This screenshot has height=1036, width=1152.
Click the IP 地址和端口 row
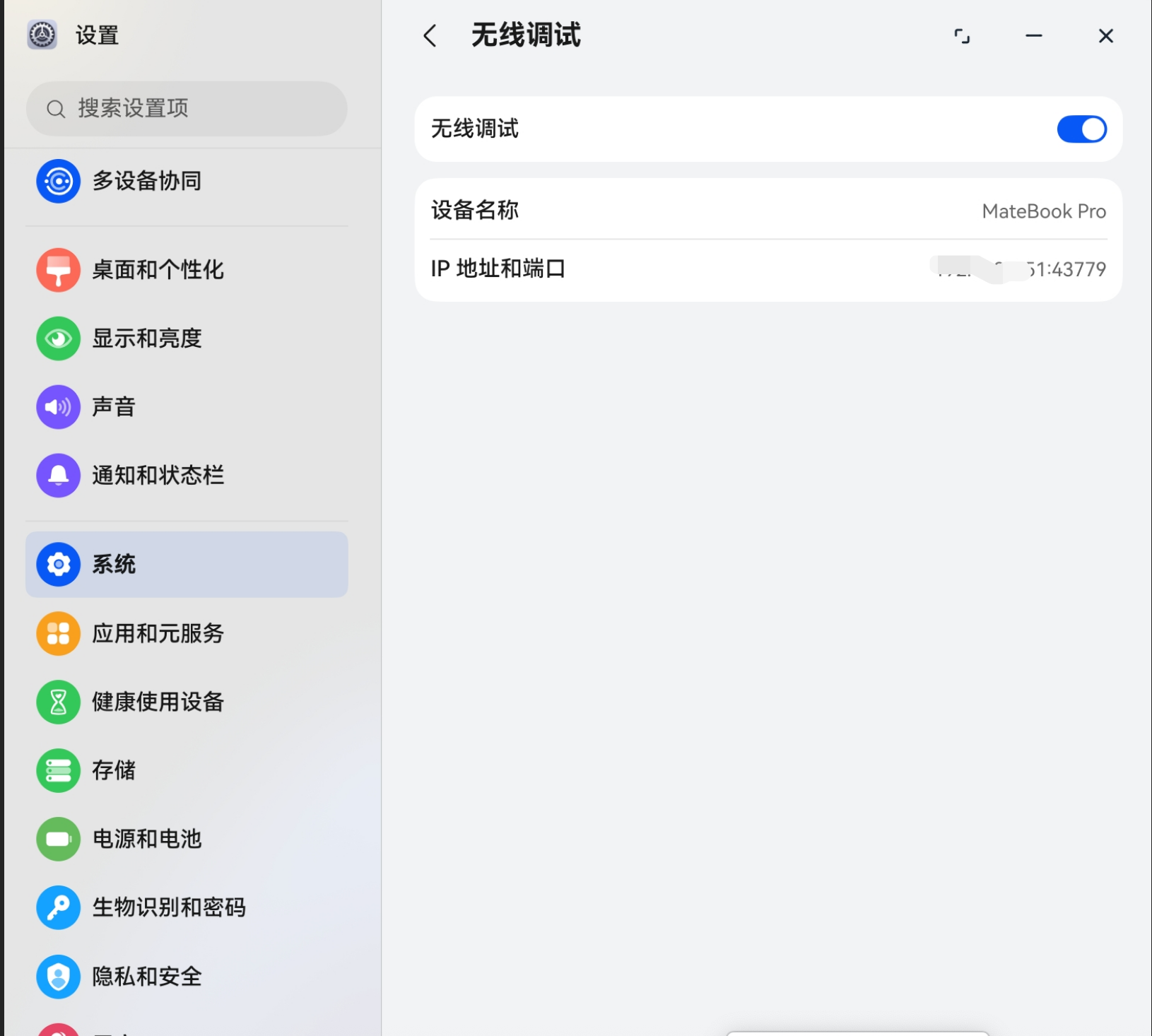768,269
